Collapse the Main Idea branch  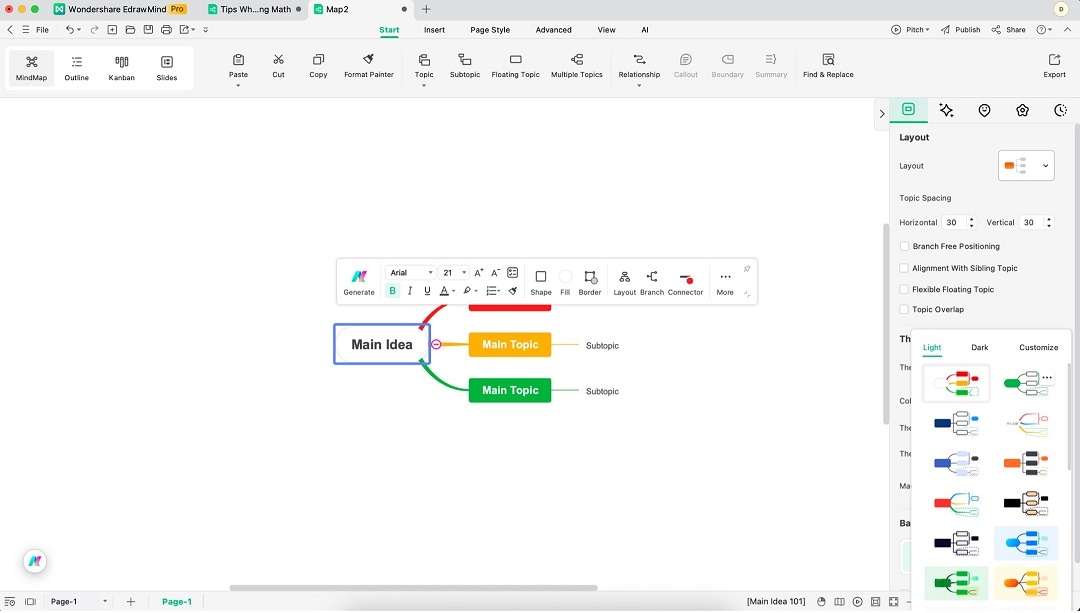[436, 344]
